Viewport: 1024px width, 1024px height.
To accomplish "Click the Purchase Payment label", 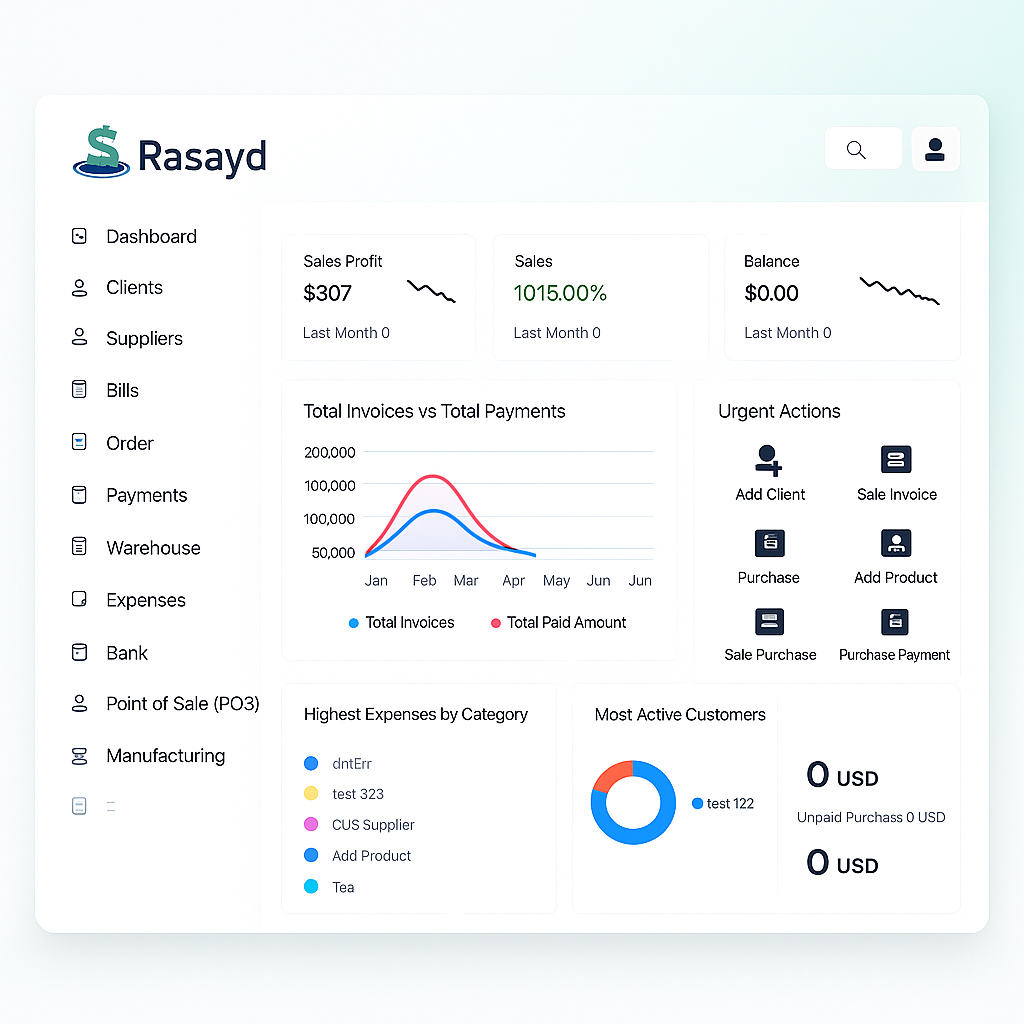I will 894,654.
